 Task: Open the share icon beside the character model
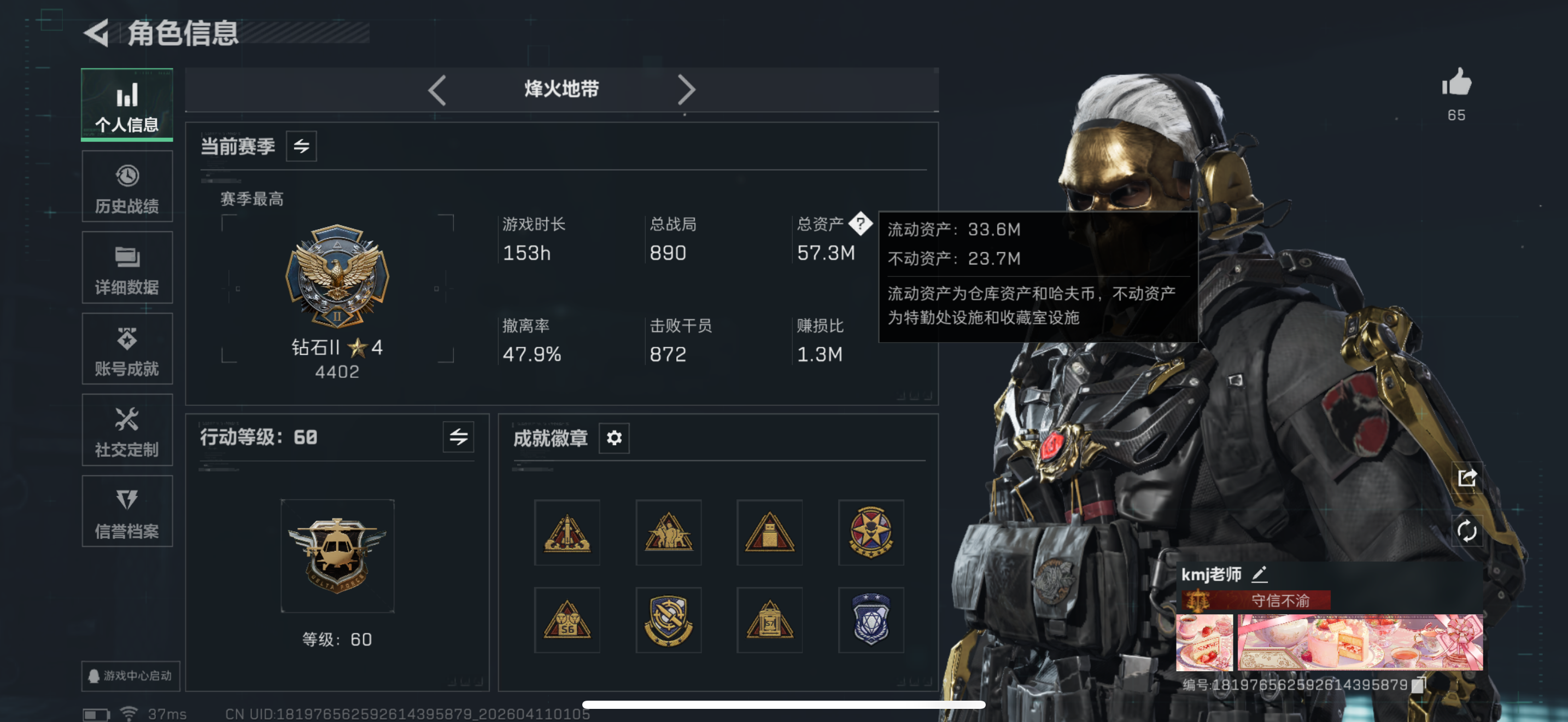[x=1466, y=478]
